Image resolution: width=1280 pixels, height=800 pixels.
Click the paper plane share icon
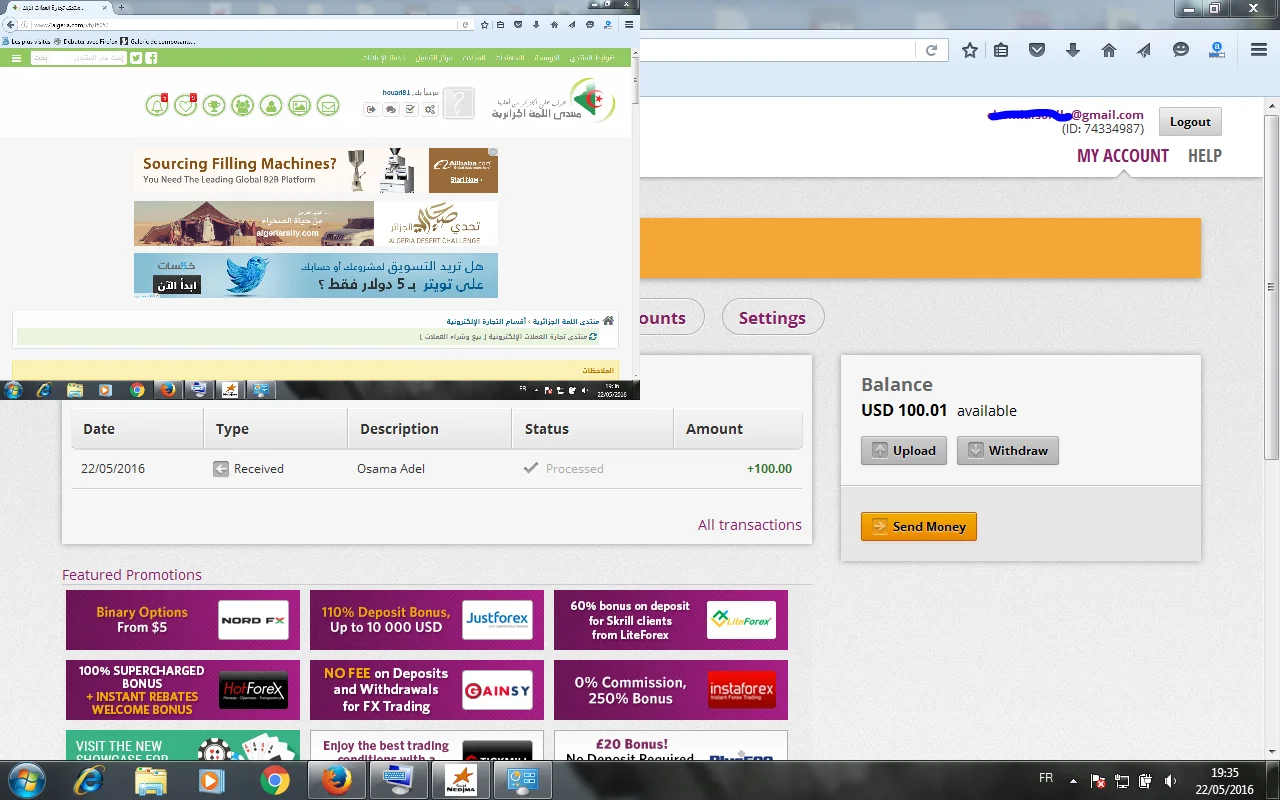point(1145,50)
